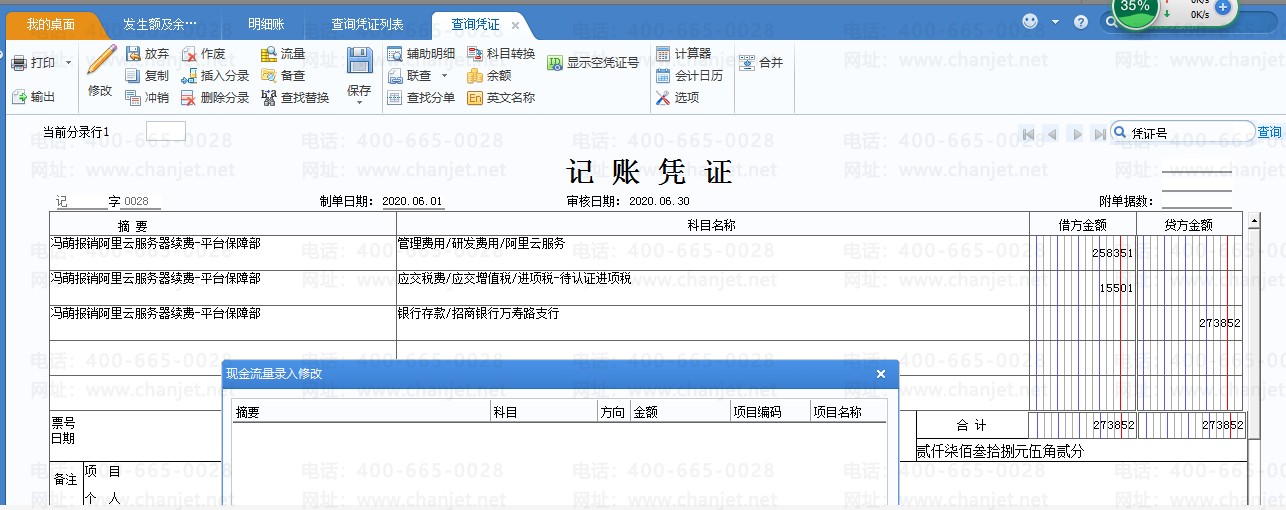
Task: Switch to 明细账 tab
Action: click(266, 24)
